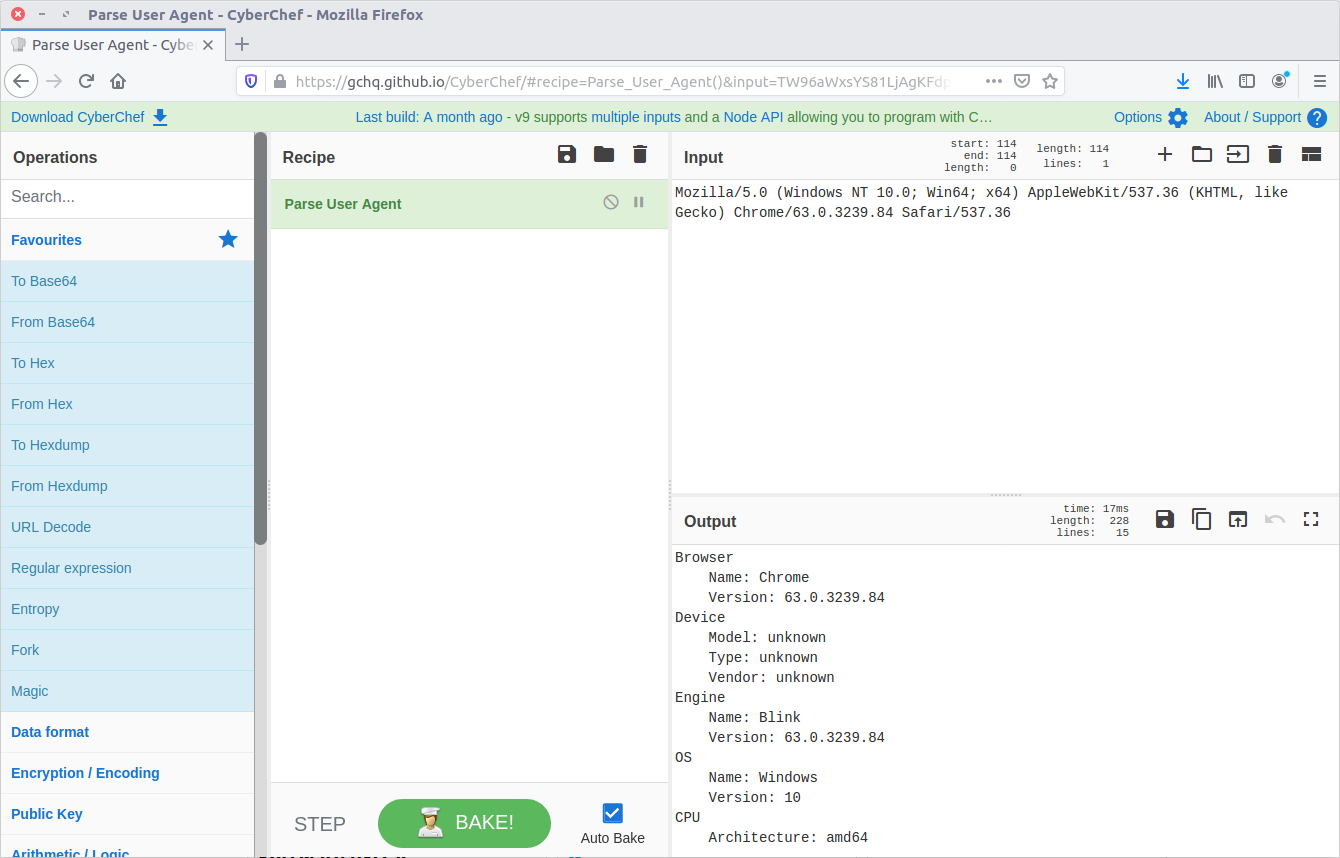
Task: Move output to input
Action: pos(1238,519)
